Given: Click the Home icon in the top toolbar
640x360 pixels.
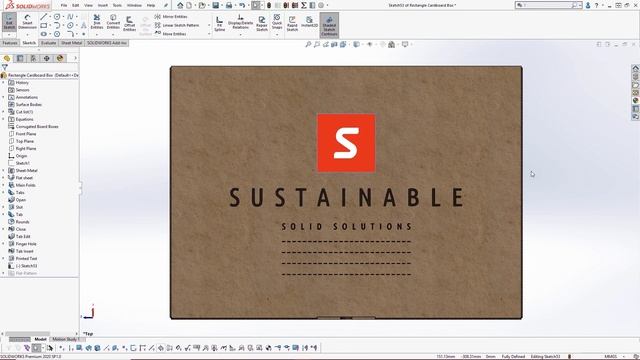Looking at the screenshot, I should point(180,5).
